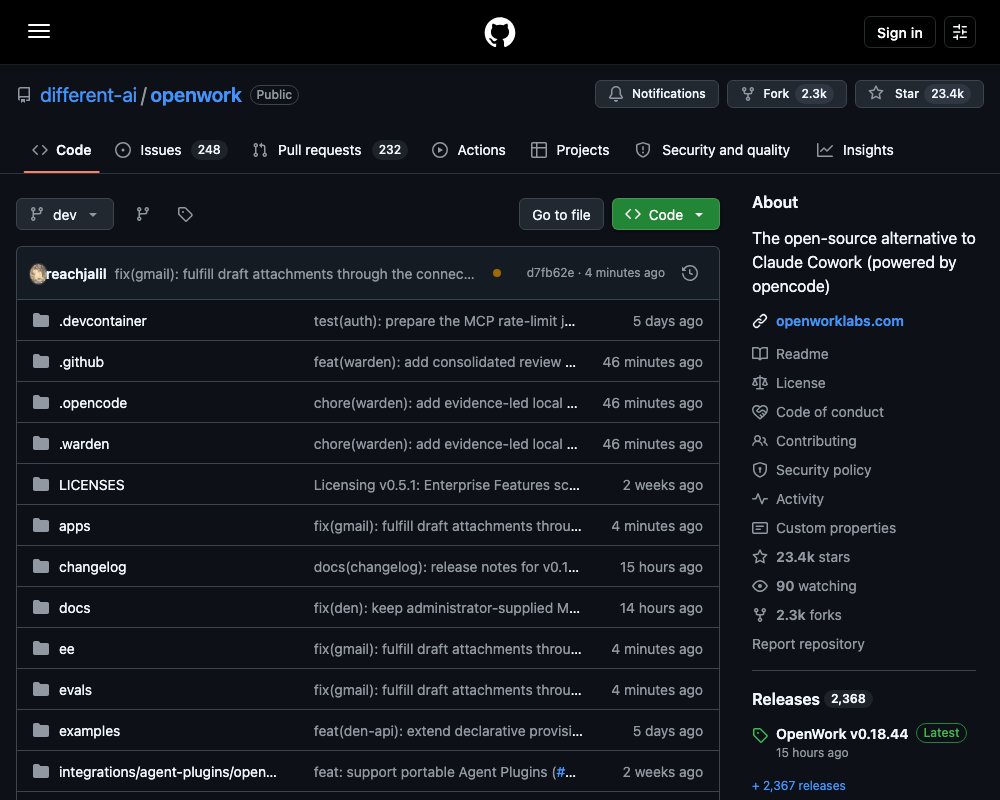Go to the GitHub home logo
This screenshot has height=800, width=1000.
point(499,32)
